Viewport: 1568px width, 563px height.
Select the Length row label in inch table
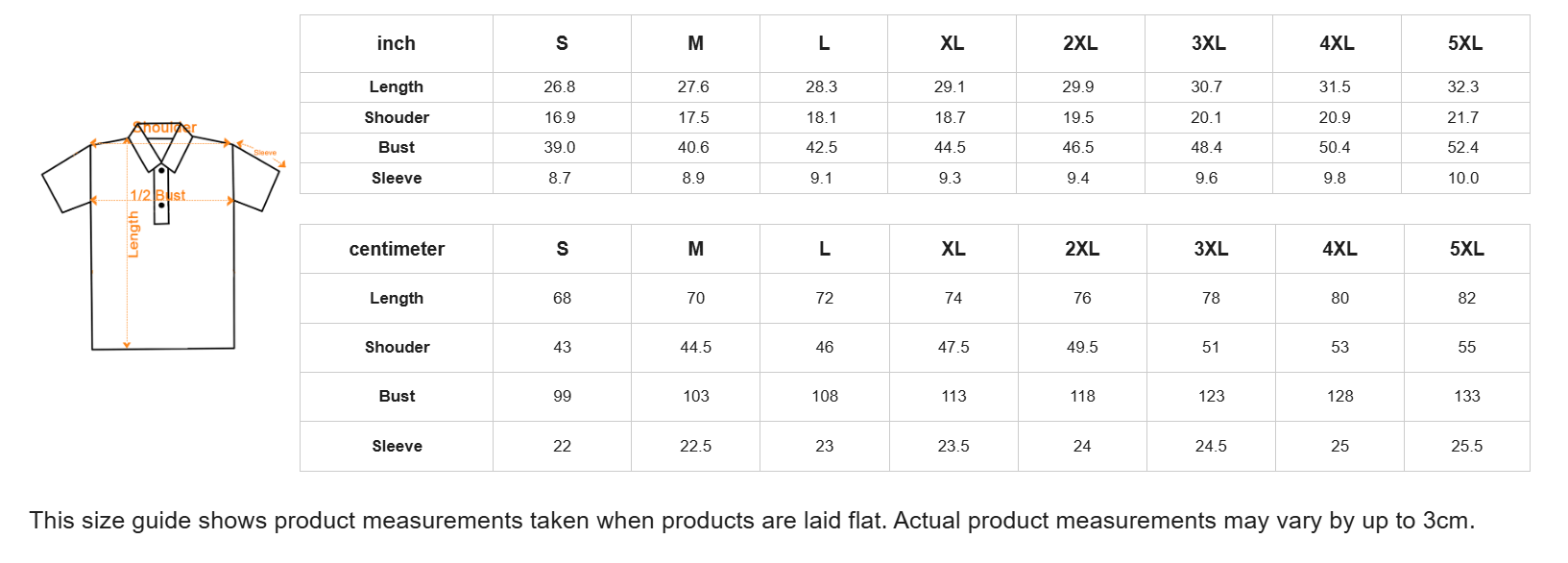tap(396, 86)
